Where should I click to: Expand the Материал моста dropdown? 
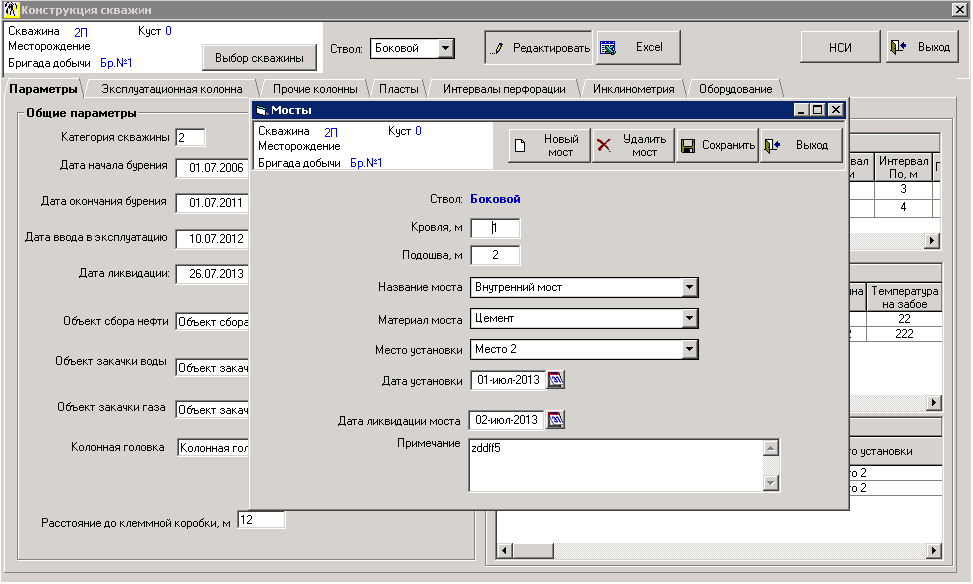pos(689,318)
